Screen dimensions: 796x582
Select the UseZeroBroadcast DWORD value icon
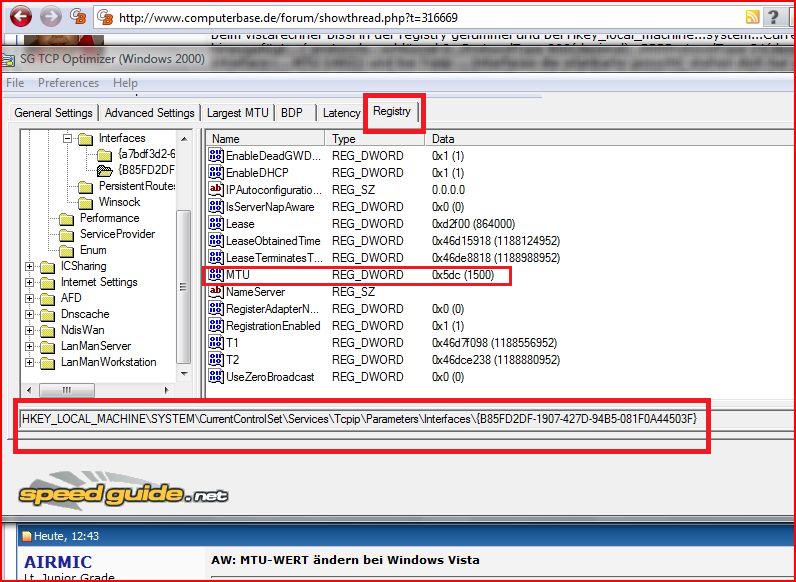(216, 376)
